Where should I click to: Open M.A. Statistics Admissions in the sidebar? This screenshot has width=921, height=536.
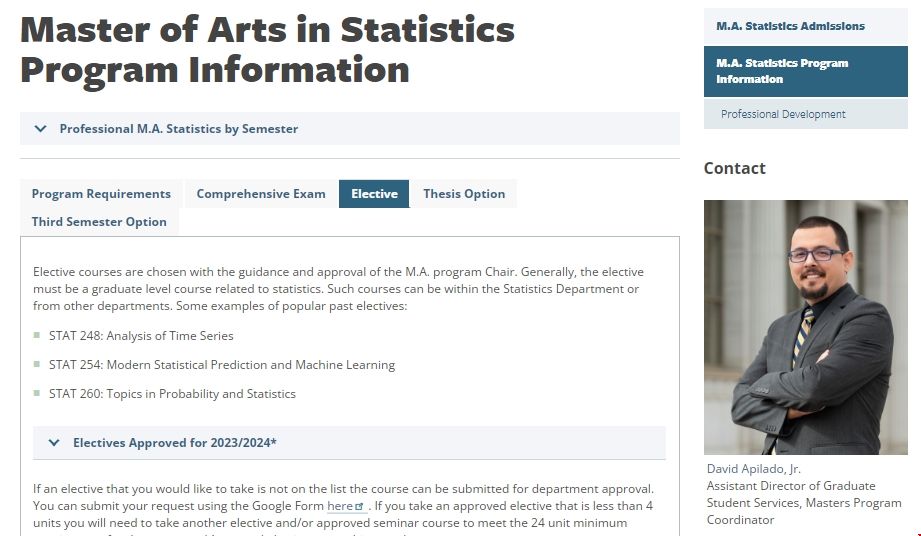[x=790, y=26]
